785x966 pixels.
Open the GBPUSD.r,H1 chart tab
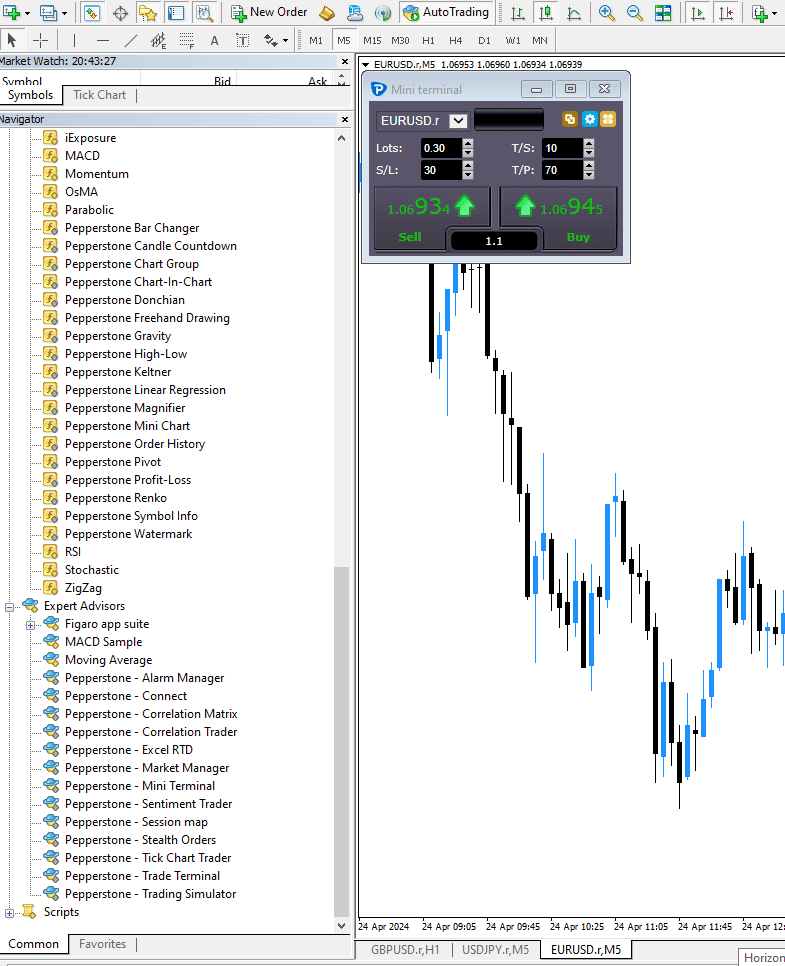tap(405, 949)
